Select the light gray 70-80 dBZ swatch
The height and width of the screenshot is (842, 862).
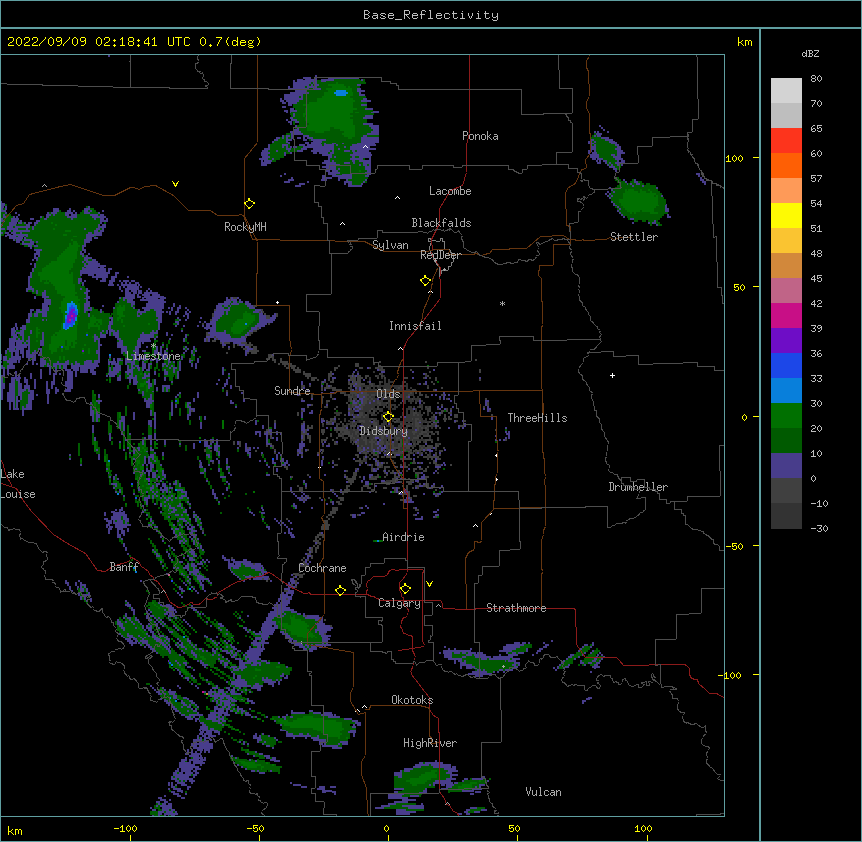click(x=786, y=91)
